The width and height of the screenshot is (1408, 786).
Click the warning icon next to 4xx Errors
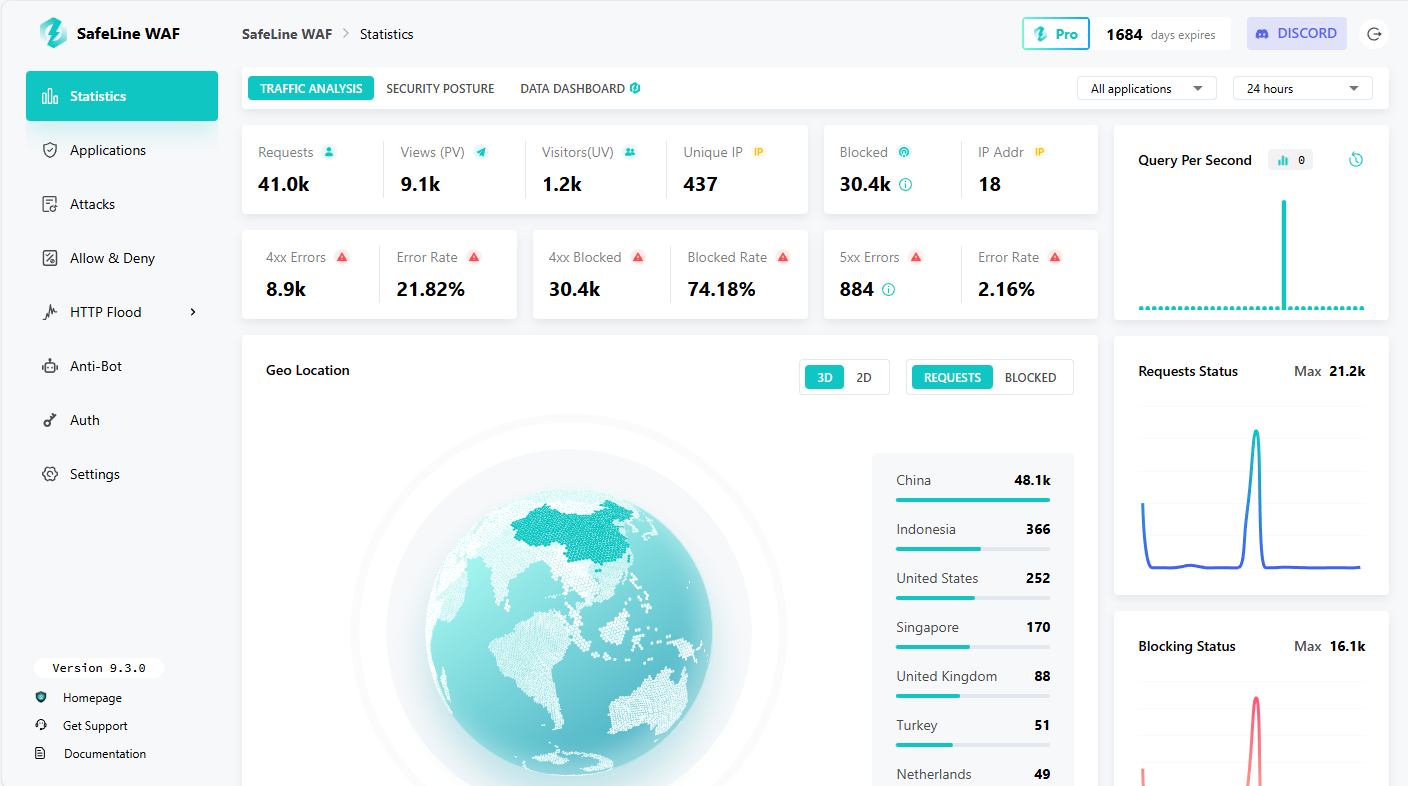pos(342,257)
